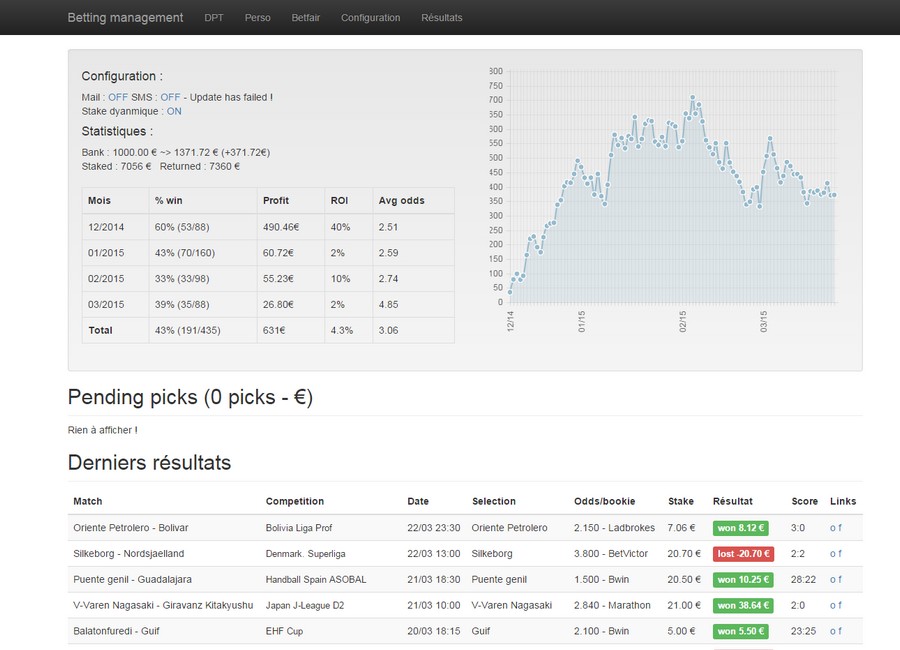Image resolution: width=900 pixels, height=650 pixels.
Task: Click the 12/2014 row in statistics table
Action: [268, 227]
